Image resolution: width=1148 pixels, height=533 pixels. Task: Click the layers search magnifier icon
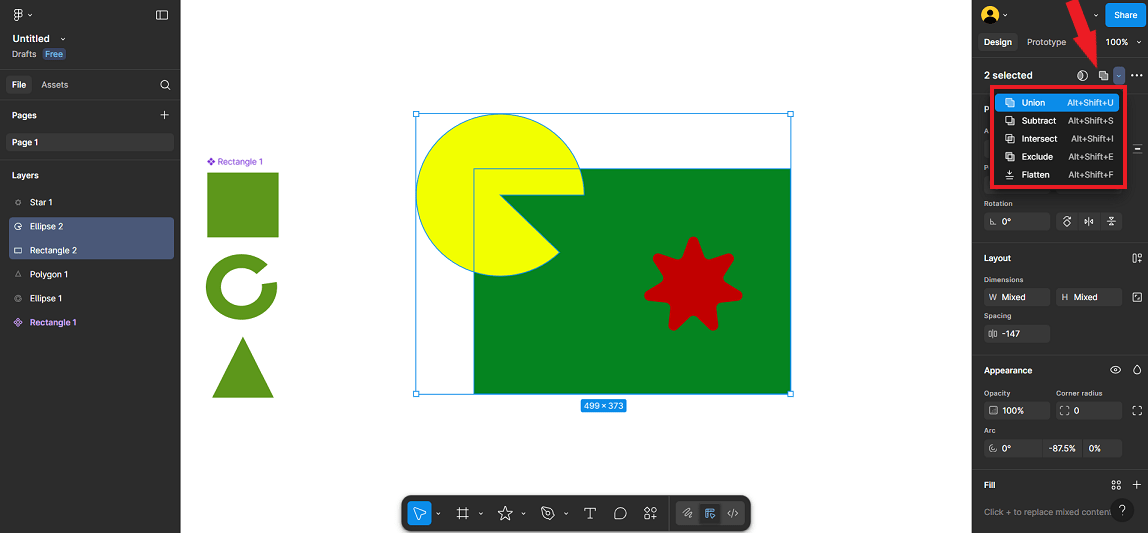165,85
